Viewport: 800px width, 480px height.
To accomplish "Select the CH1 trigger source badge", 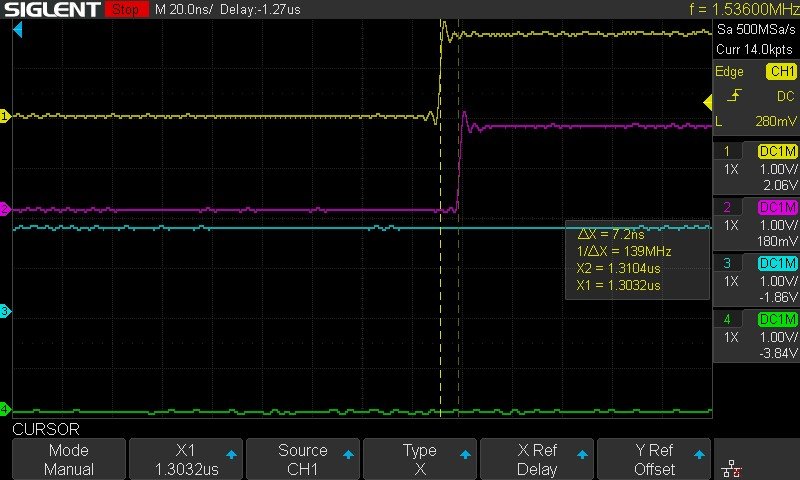I will [781, 71].
